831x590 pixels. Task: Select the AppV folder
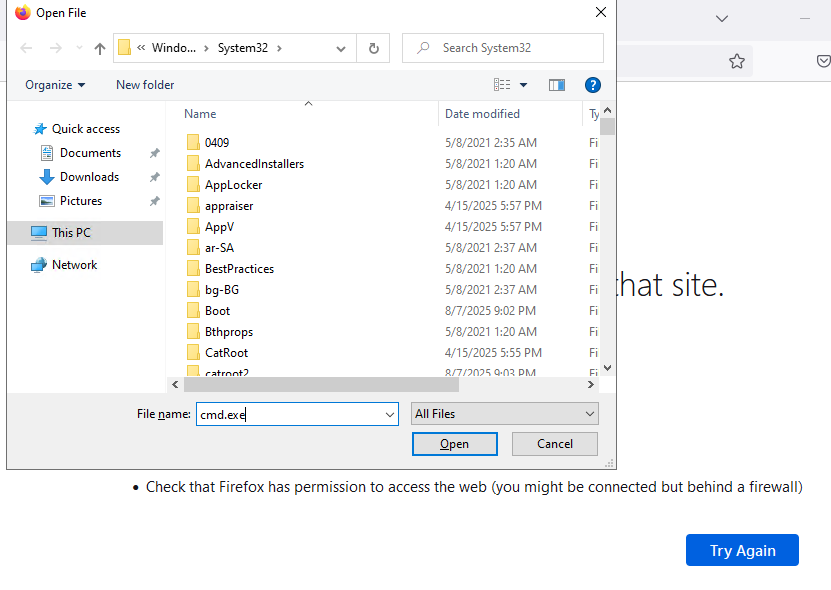tap(219, 227)
